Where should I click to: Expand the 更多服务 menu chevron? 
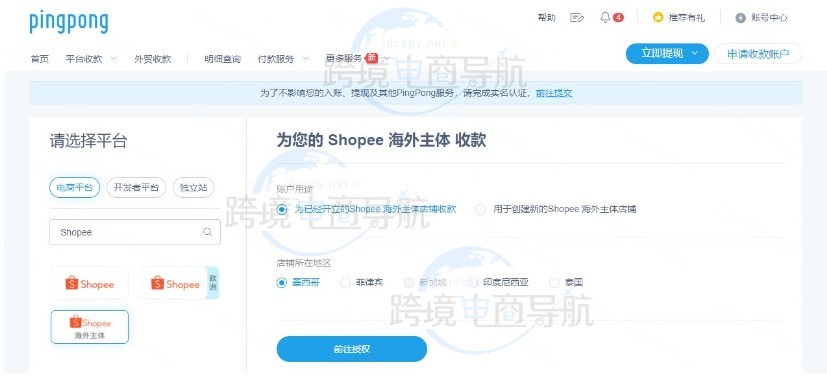click(x=387, y=59)
